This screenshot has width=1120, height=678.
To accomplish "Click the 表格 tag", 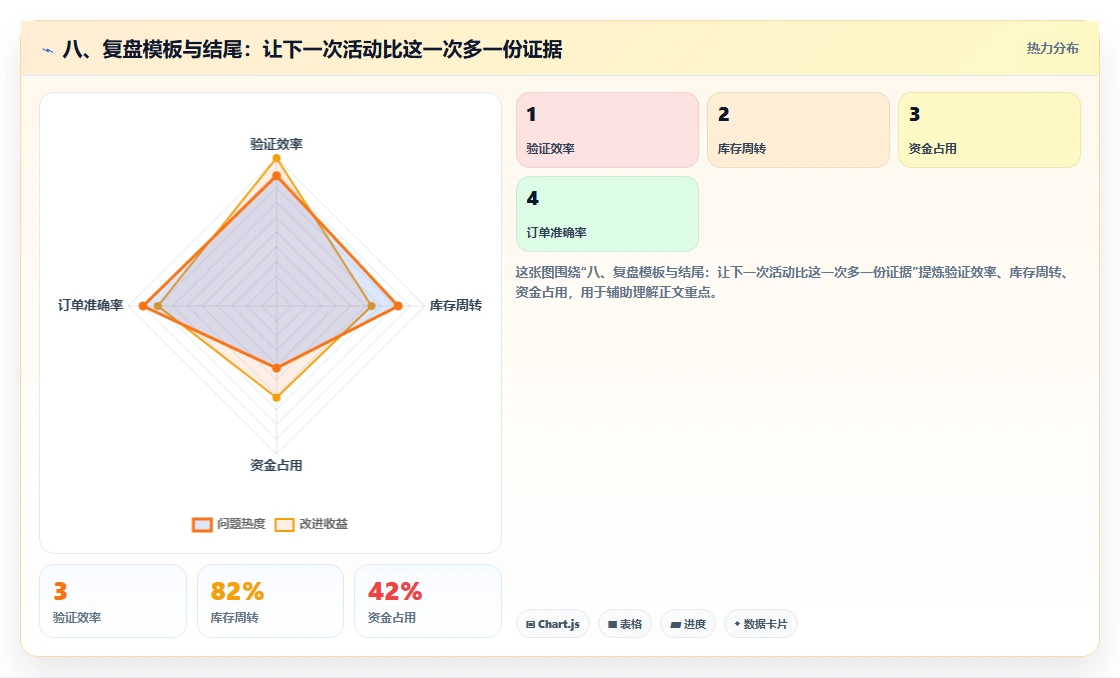I will coord(625,624).
